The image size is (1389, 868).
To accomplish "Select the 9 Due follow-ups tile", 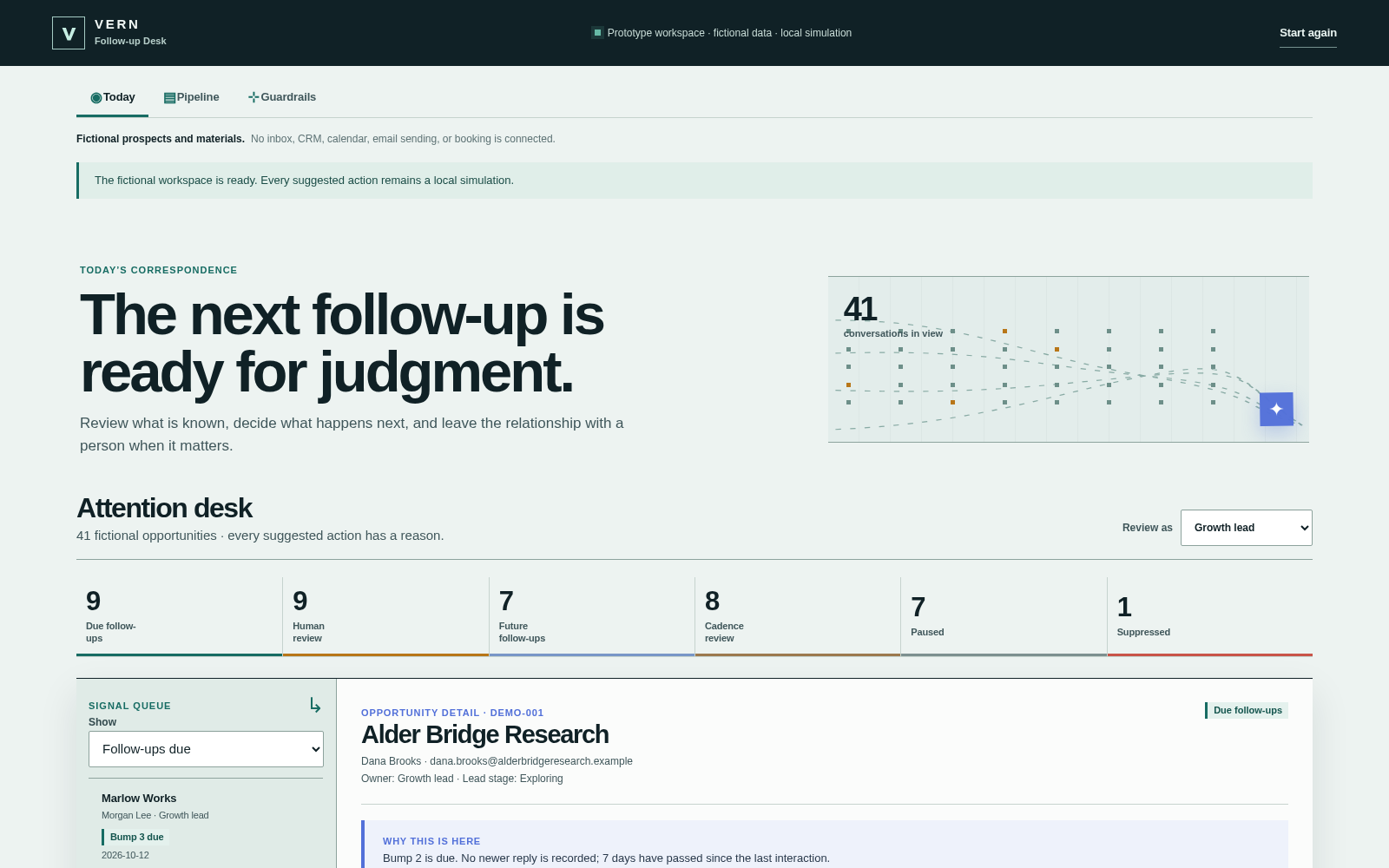I will coord(179,617).
